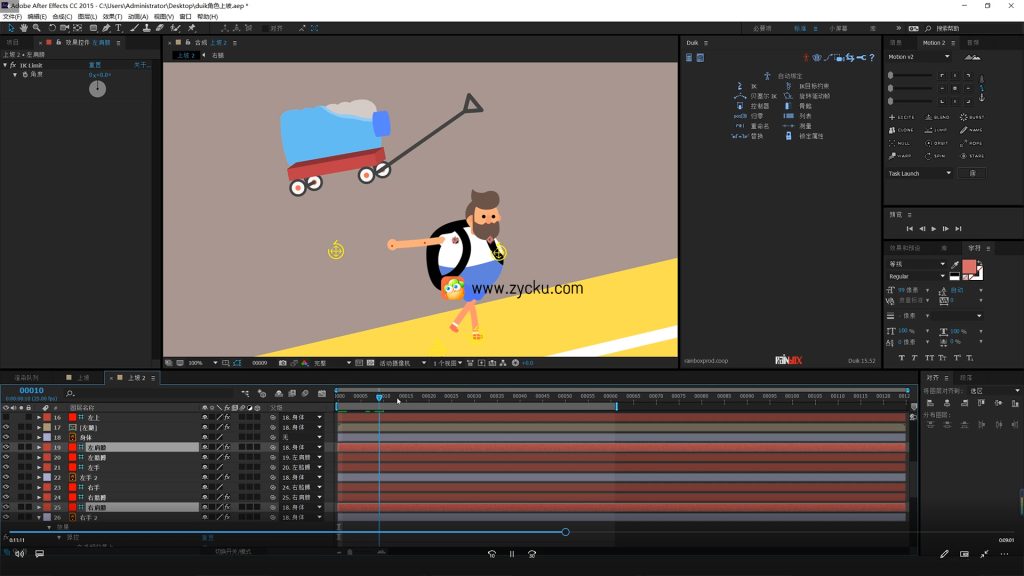The image size is (1024, 576).
Task: Expand layer 16 左上 properties
Action: click(39, 418)
